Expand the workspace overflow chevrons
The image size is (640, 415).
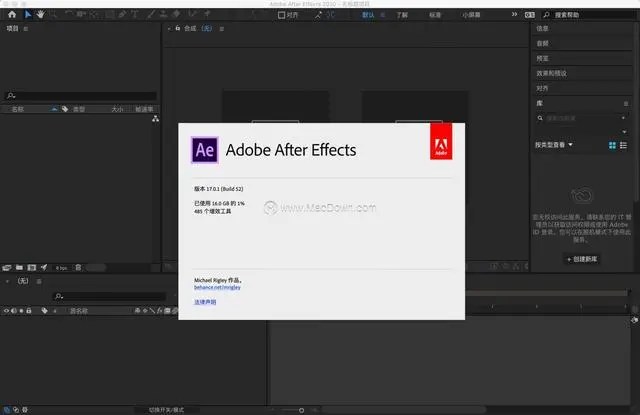click(x=514, y=14)
